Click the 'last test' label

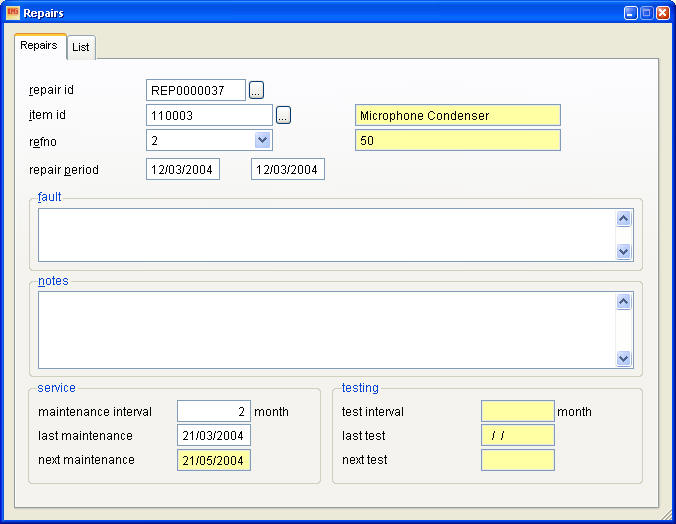363,436
